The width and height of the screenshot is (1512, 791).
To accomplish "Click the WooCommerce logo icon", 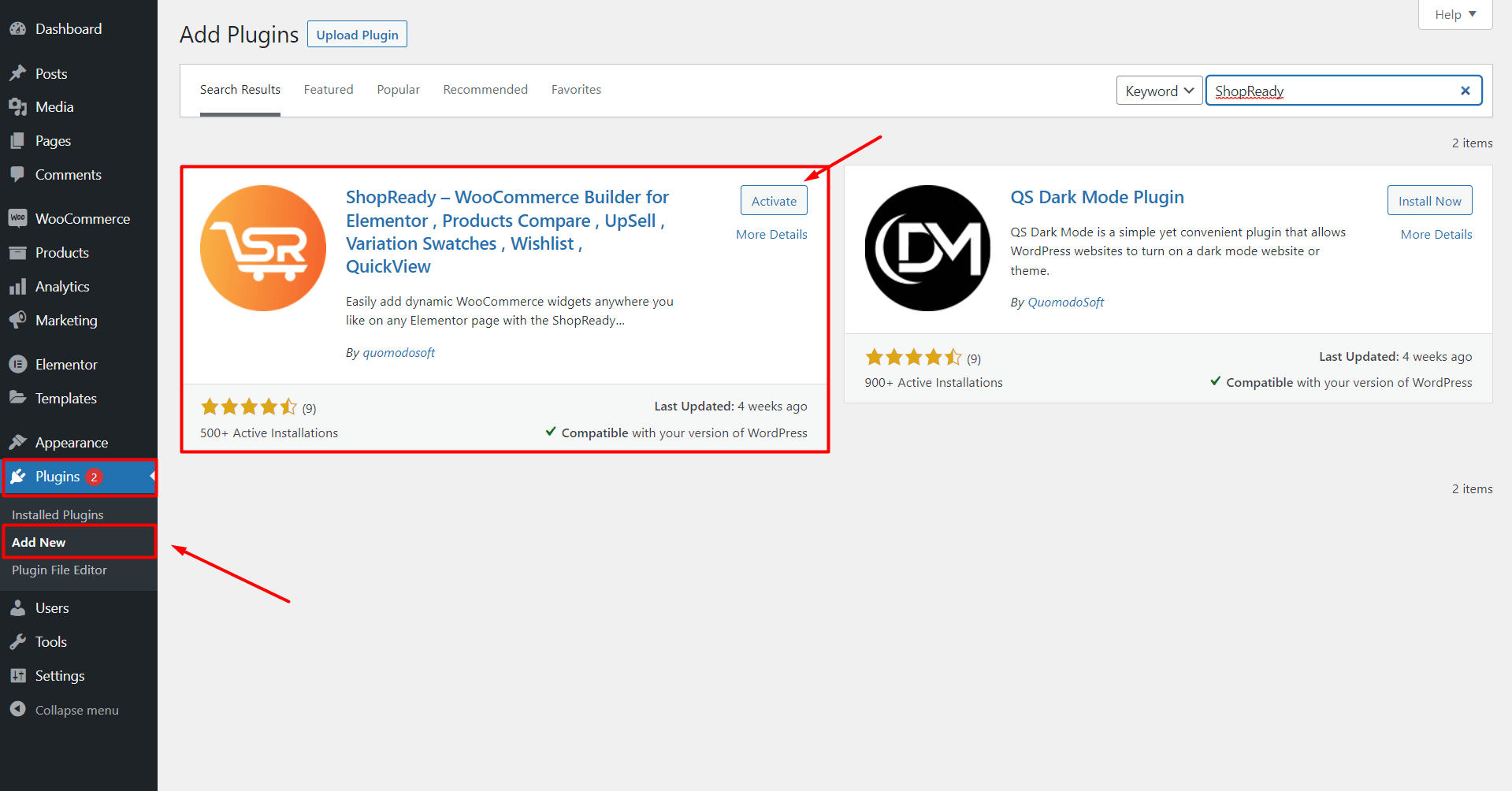I will point(18,218).
